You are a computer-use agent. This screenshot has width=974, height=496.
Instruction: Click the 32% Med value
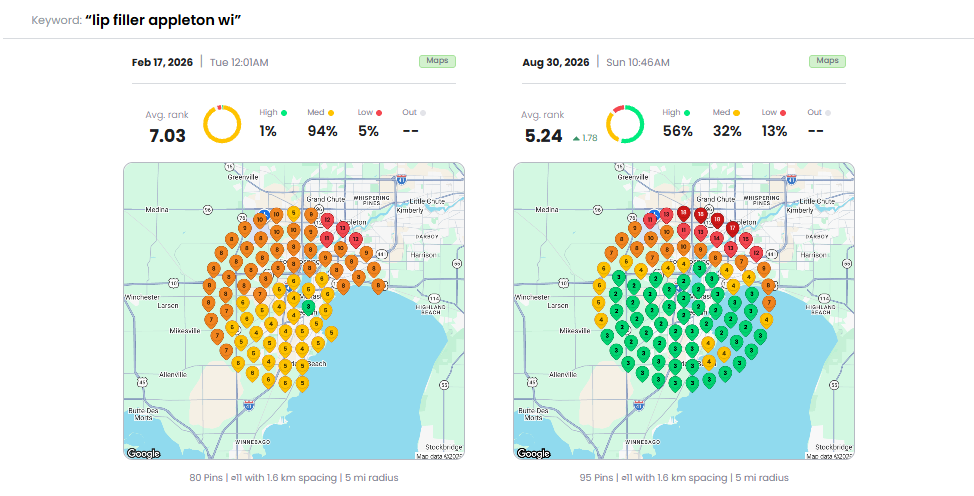(x=727, y=131)
